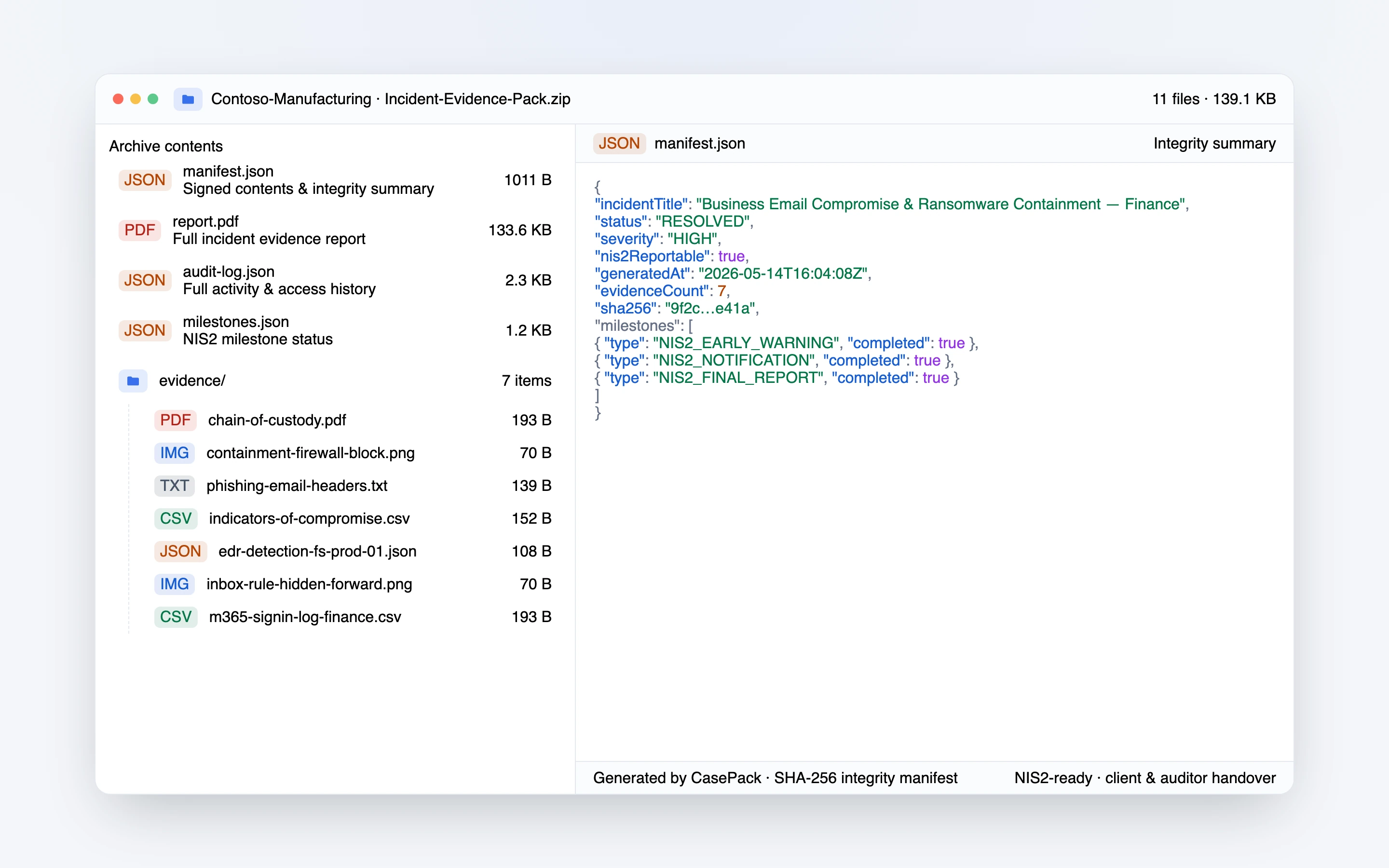Click the Archive contents heading
Image resolution: width=1389 pixels, height=868 pixels.
pos(166,147)
